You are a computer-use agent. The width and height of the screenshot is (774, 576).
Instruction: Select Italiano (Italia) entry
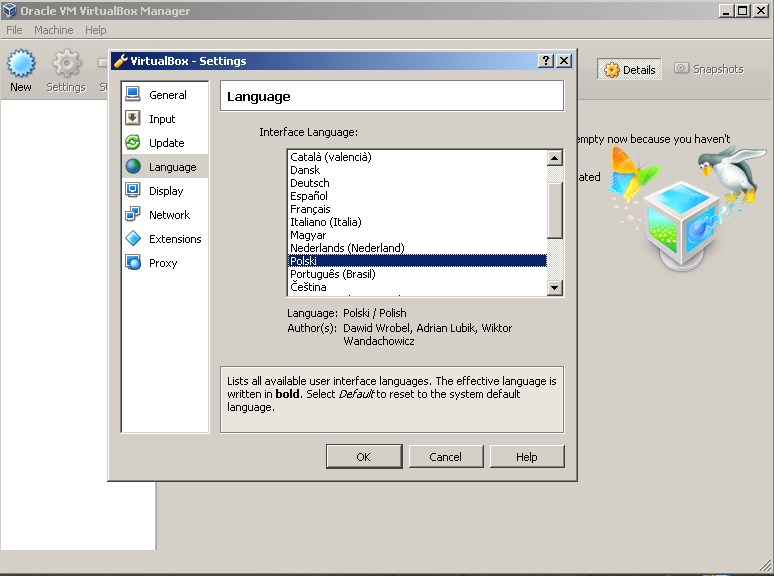(417, 222)
